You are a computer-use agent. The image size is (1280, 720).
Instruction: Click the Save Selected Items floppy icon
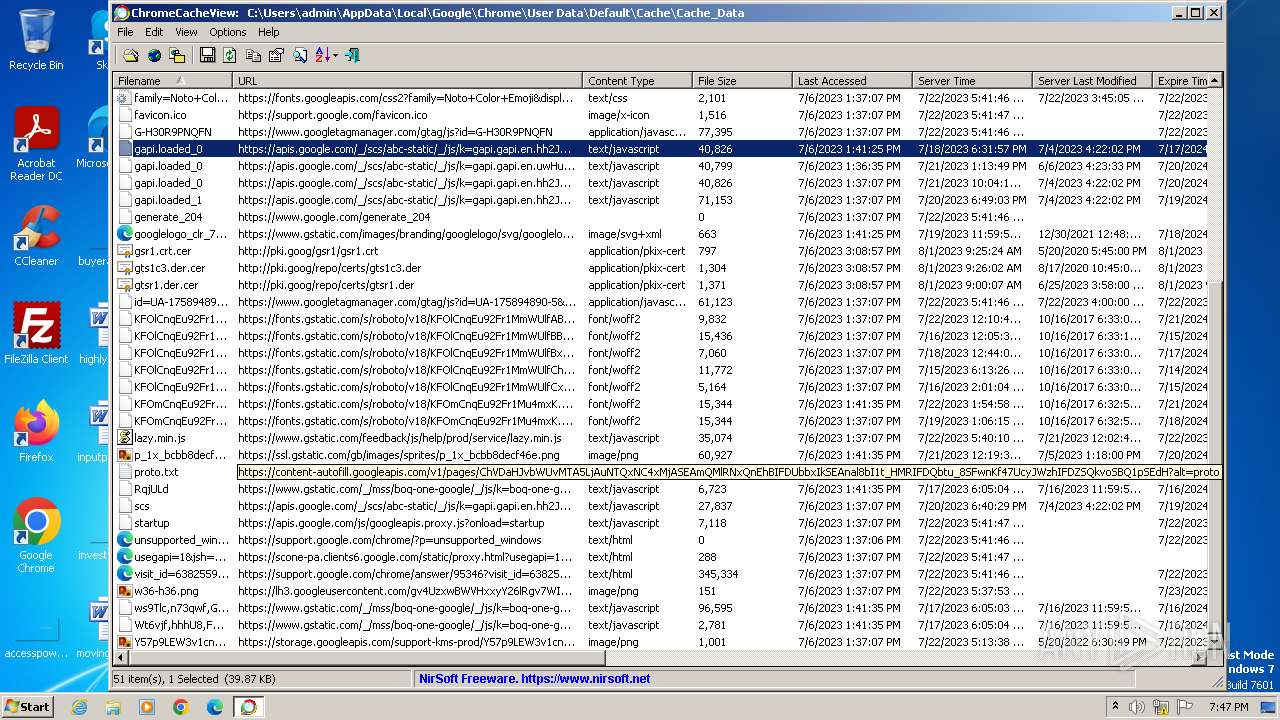click(x=207, y=55)
